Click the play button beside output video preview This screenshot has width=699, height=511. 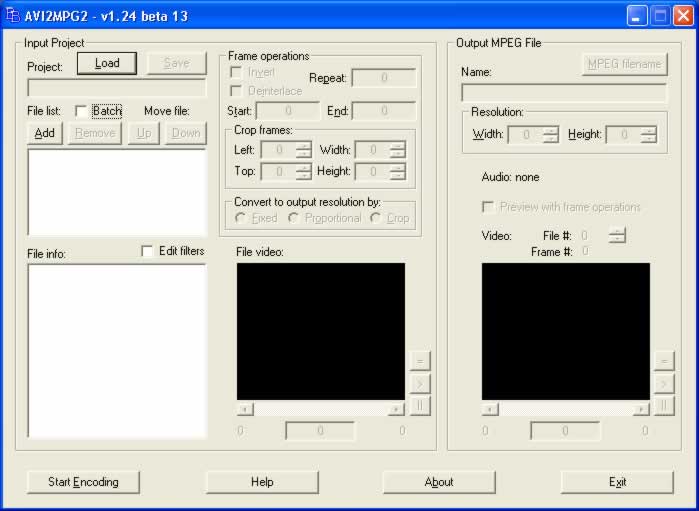click(664, 383)
